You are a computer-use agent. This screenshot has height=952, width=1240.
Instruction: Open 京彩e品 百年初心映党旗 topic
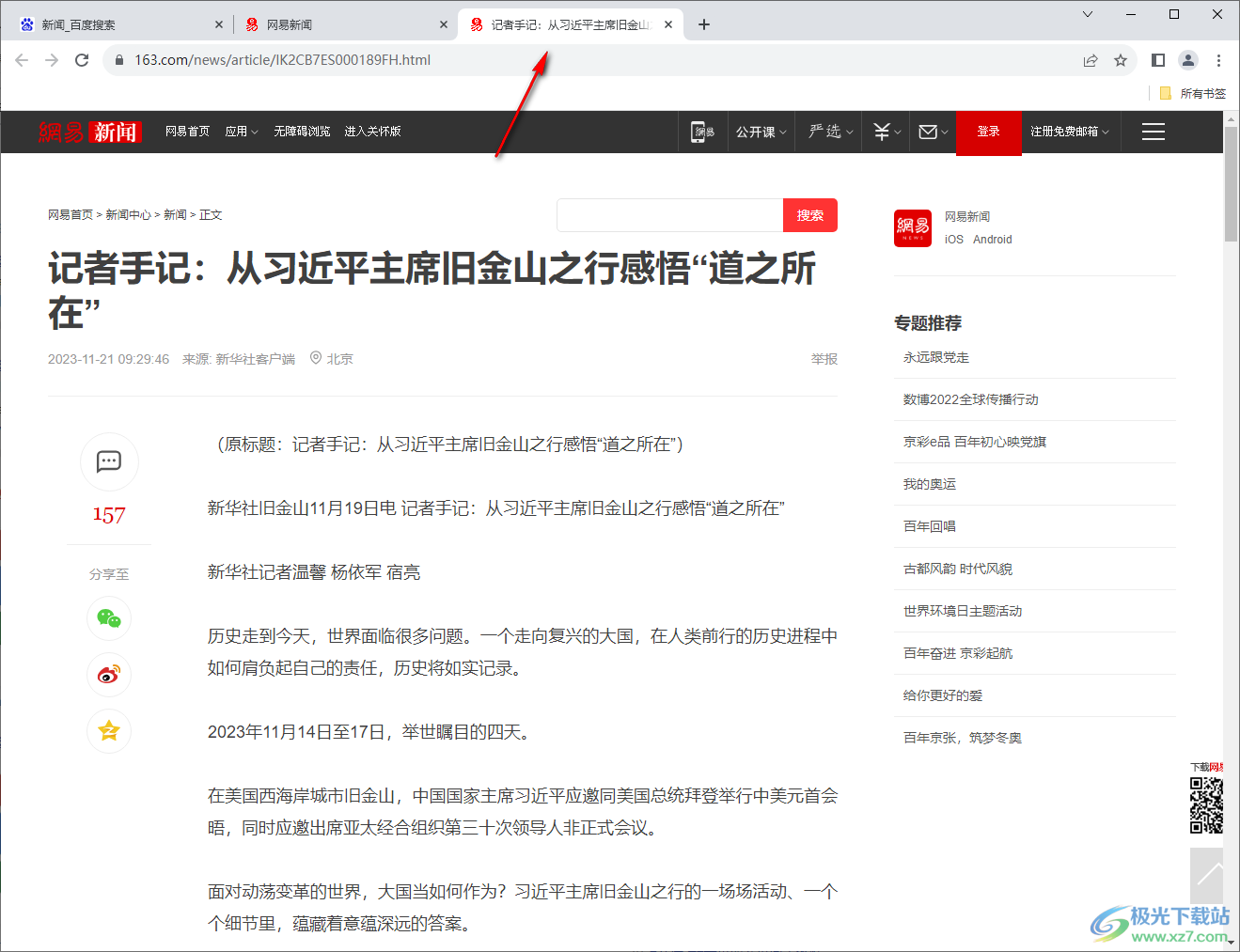975,442
